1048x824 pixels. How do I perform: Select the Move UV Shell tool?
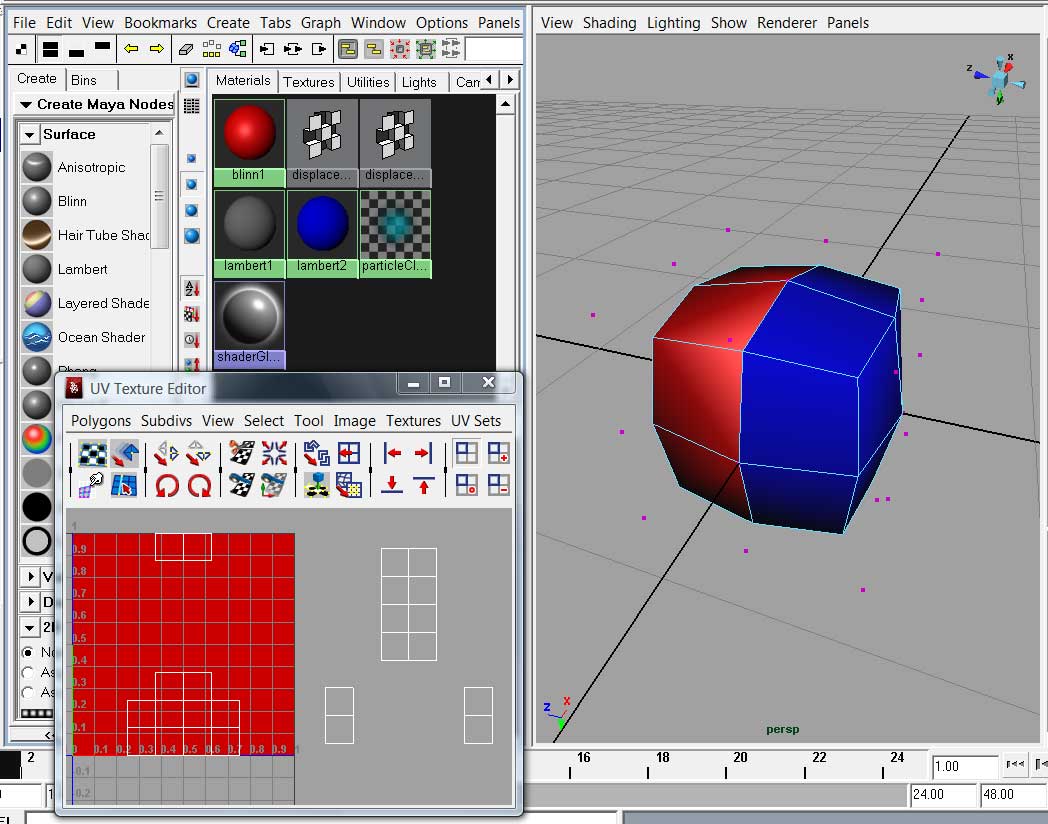(x=124, y=454)
